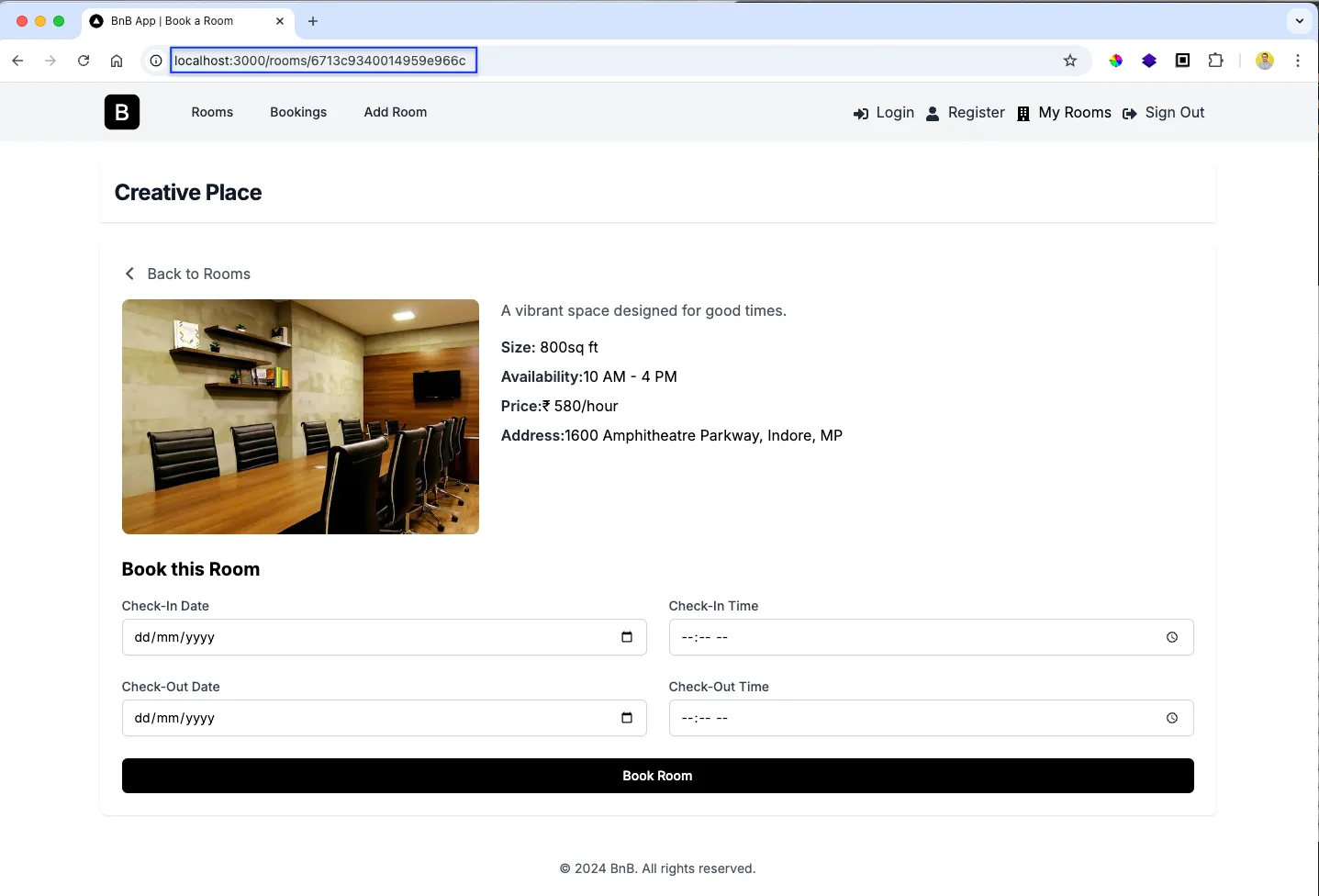Click the Check-In Time label

[x=713, y=606]
